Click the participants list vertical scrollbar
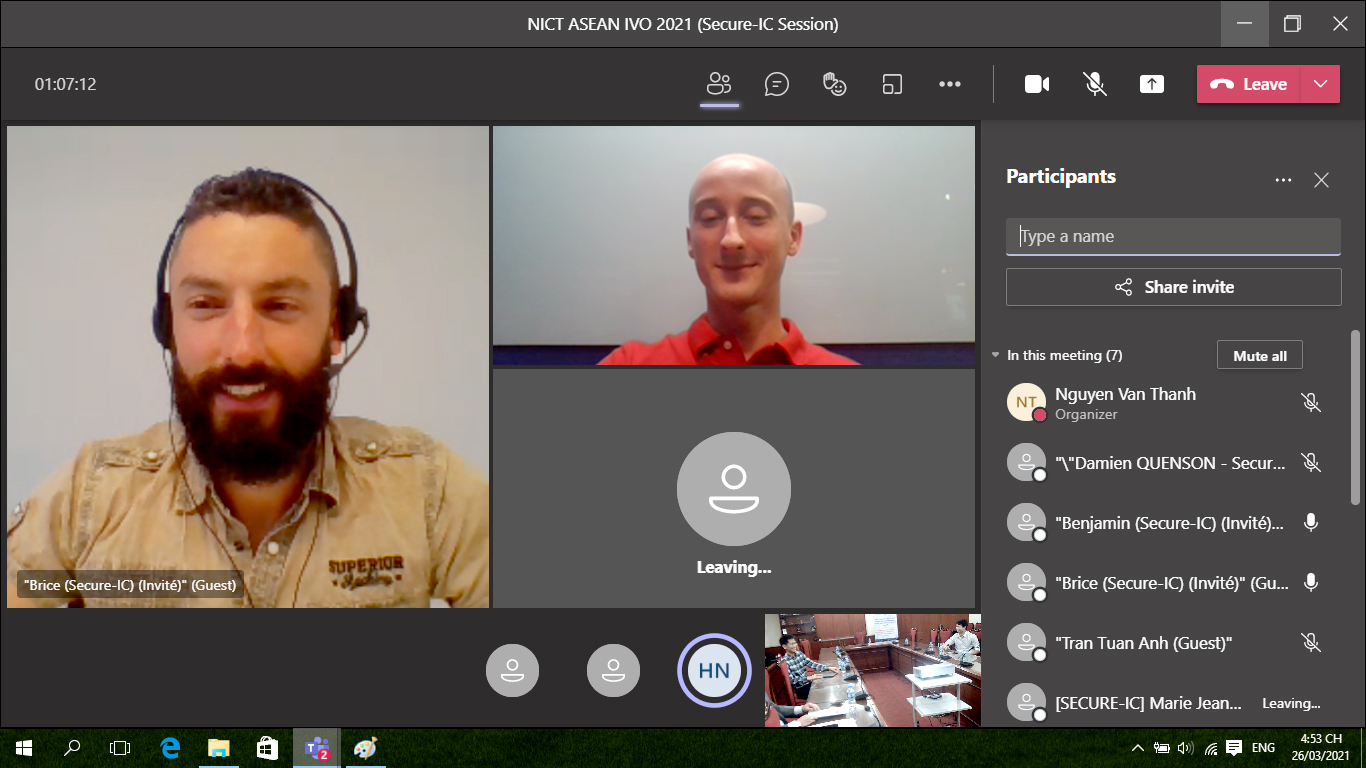 1355,420
